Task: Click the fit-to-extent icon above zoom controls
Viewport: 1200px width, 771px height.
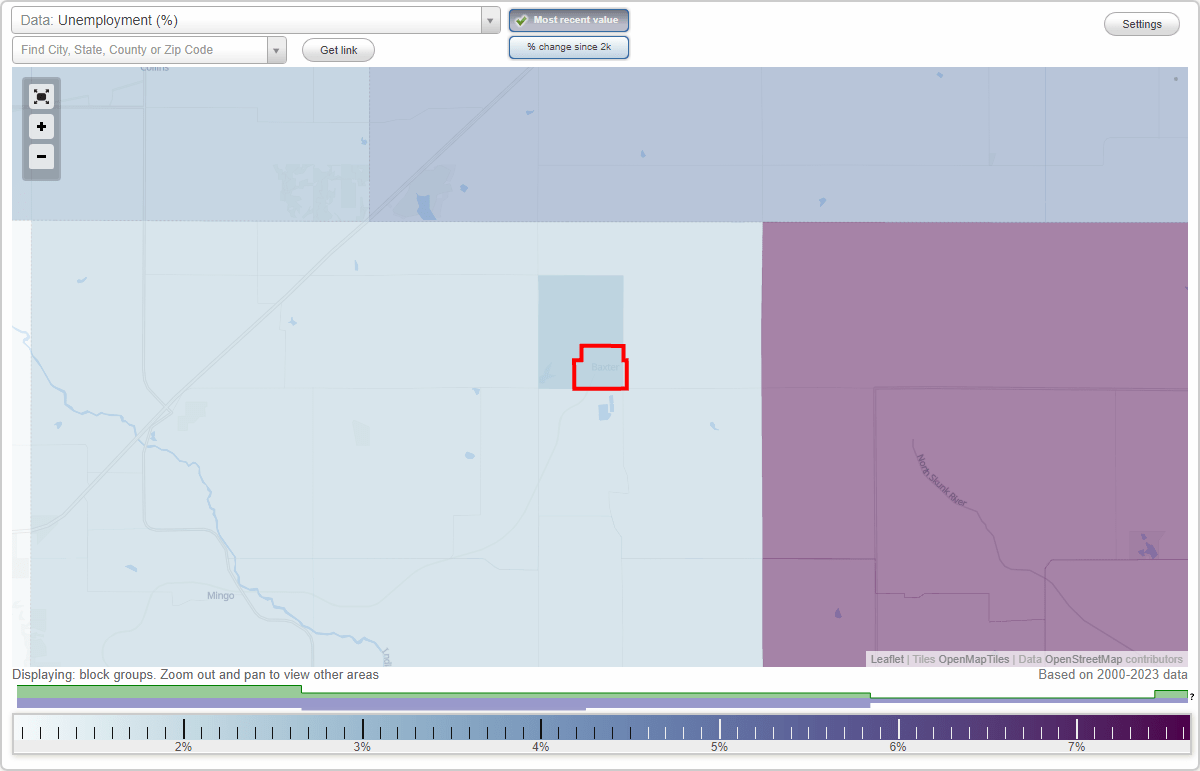Action: tap(41, 96)
